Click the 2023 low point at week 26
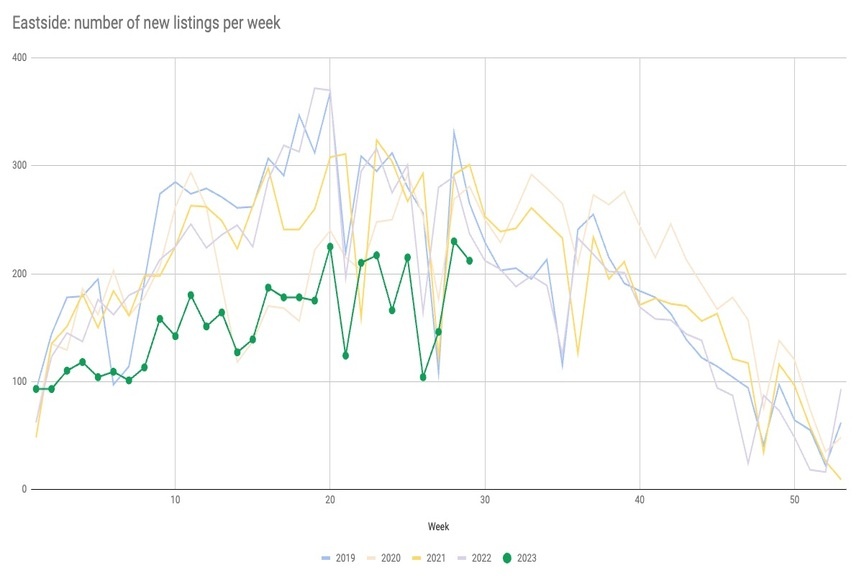Screen dimensions: 864x576 tap(423, 377)
